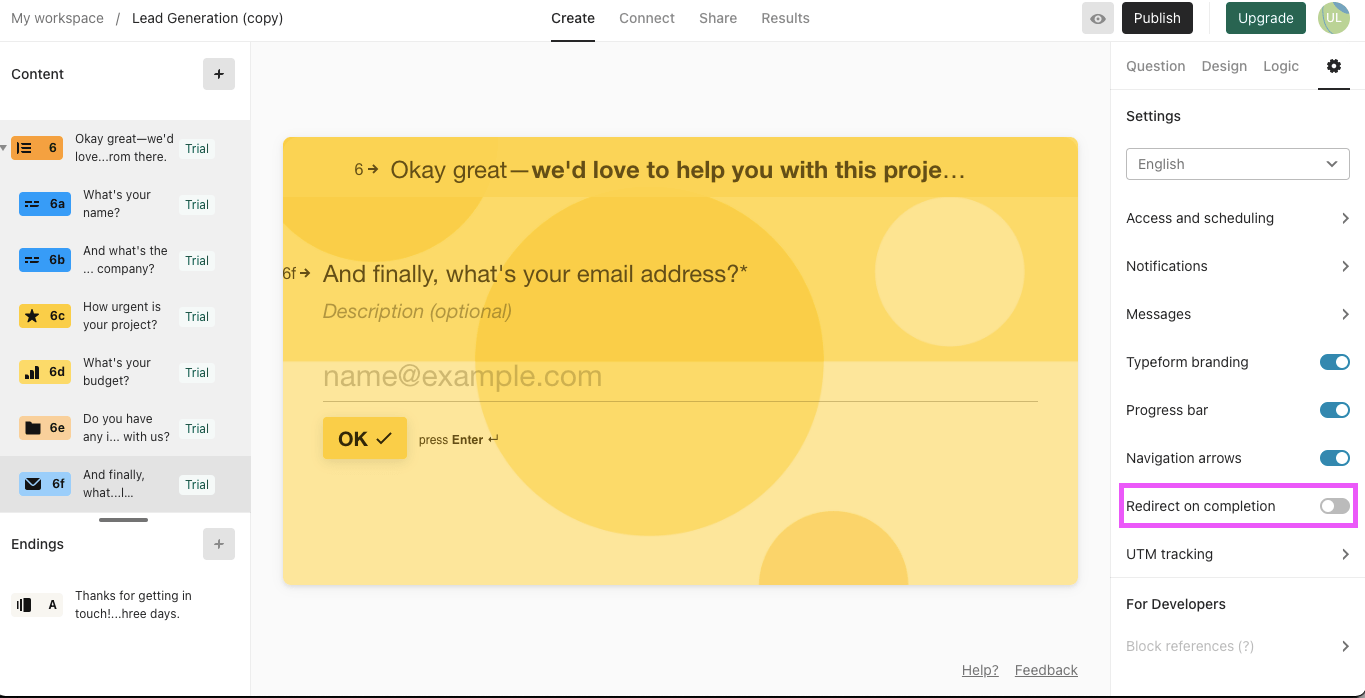Screen dimensions: 1365x698
Task: Open the form preview eye icon
Action: point(1097,18)
